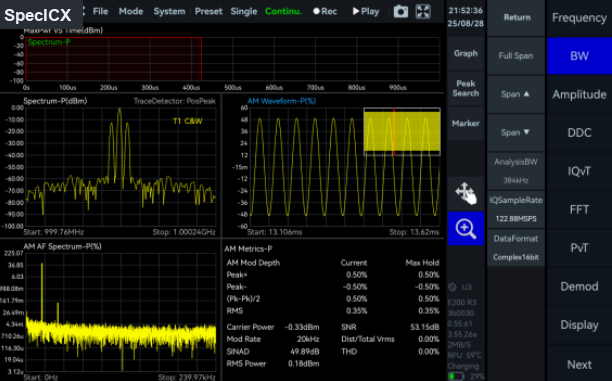The width and height of the screenshot is (612, 381).
Task: Toggle fullscreen with the expand arrows icon
Action: pos(423,11)
